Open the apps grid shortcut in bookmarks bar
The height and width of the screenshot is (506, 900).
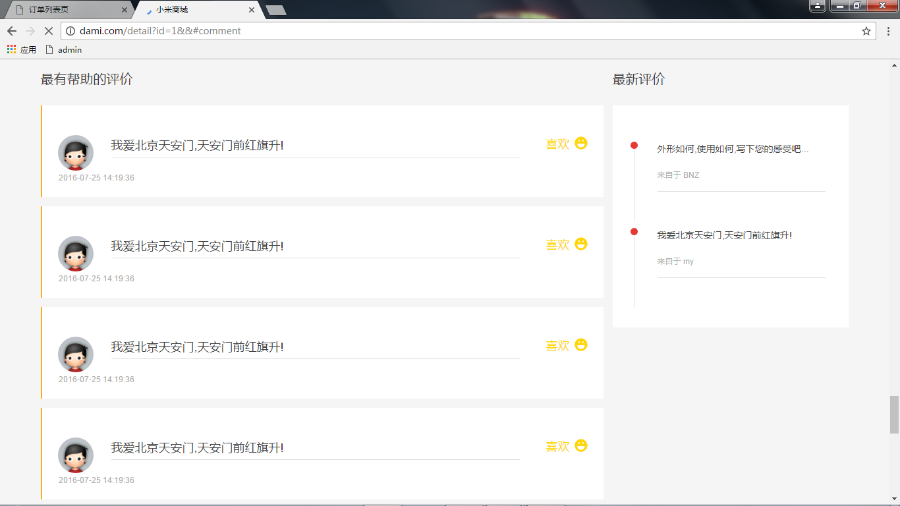pos(21,50)
